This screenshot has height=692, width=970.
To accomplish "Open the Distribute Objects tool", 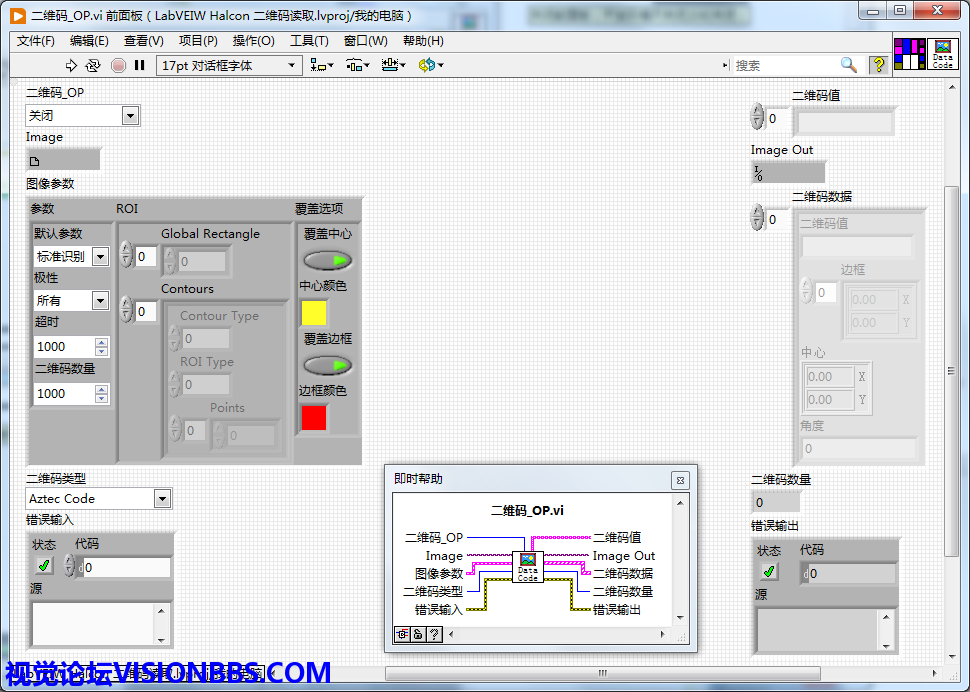I will click(x=357, y=65).
